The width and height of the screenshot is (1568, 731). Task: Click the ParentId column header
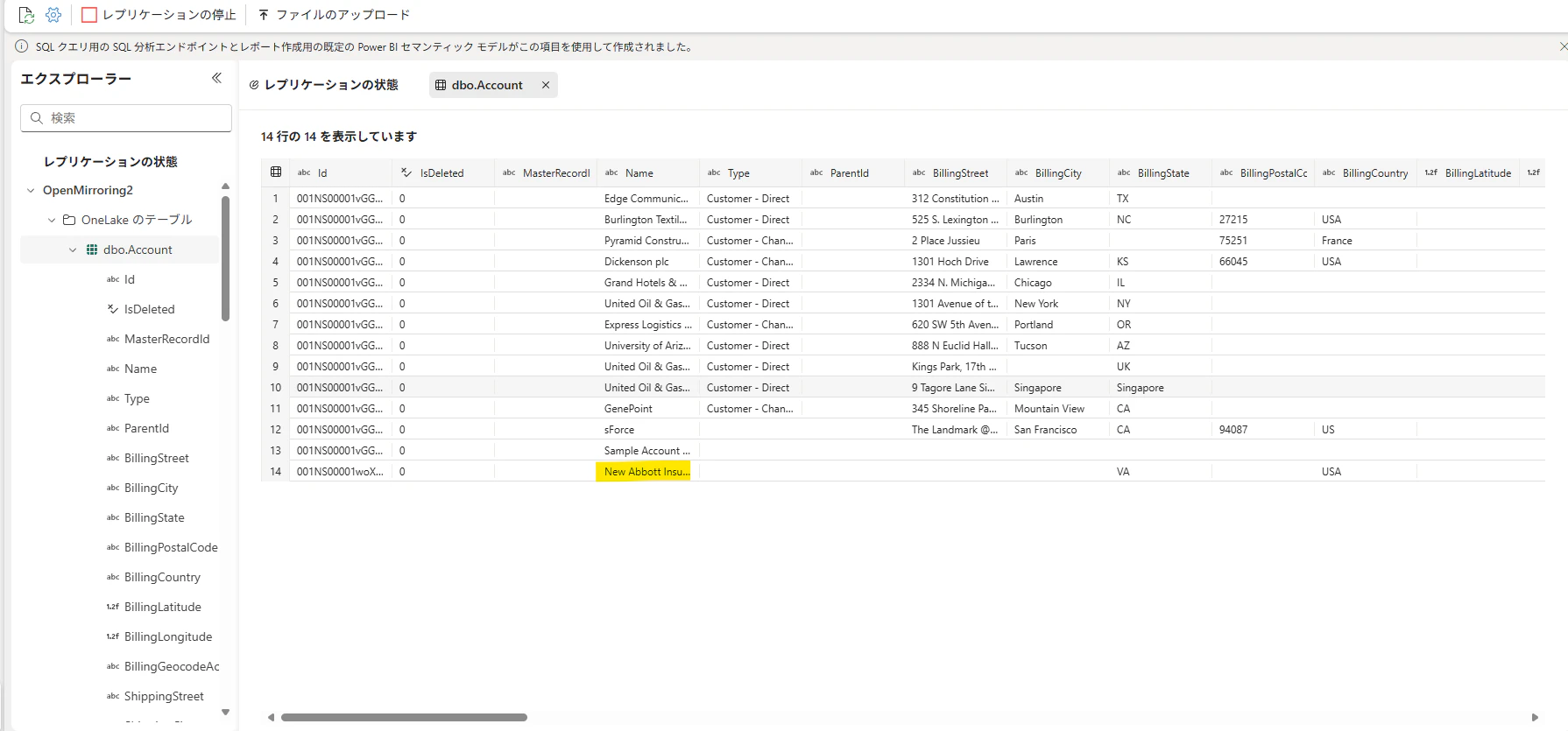tap(853, 172)
